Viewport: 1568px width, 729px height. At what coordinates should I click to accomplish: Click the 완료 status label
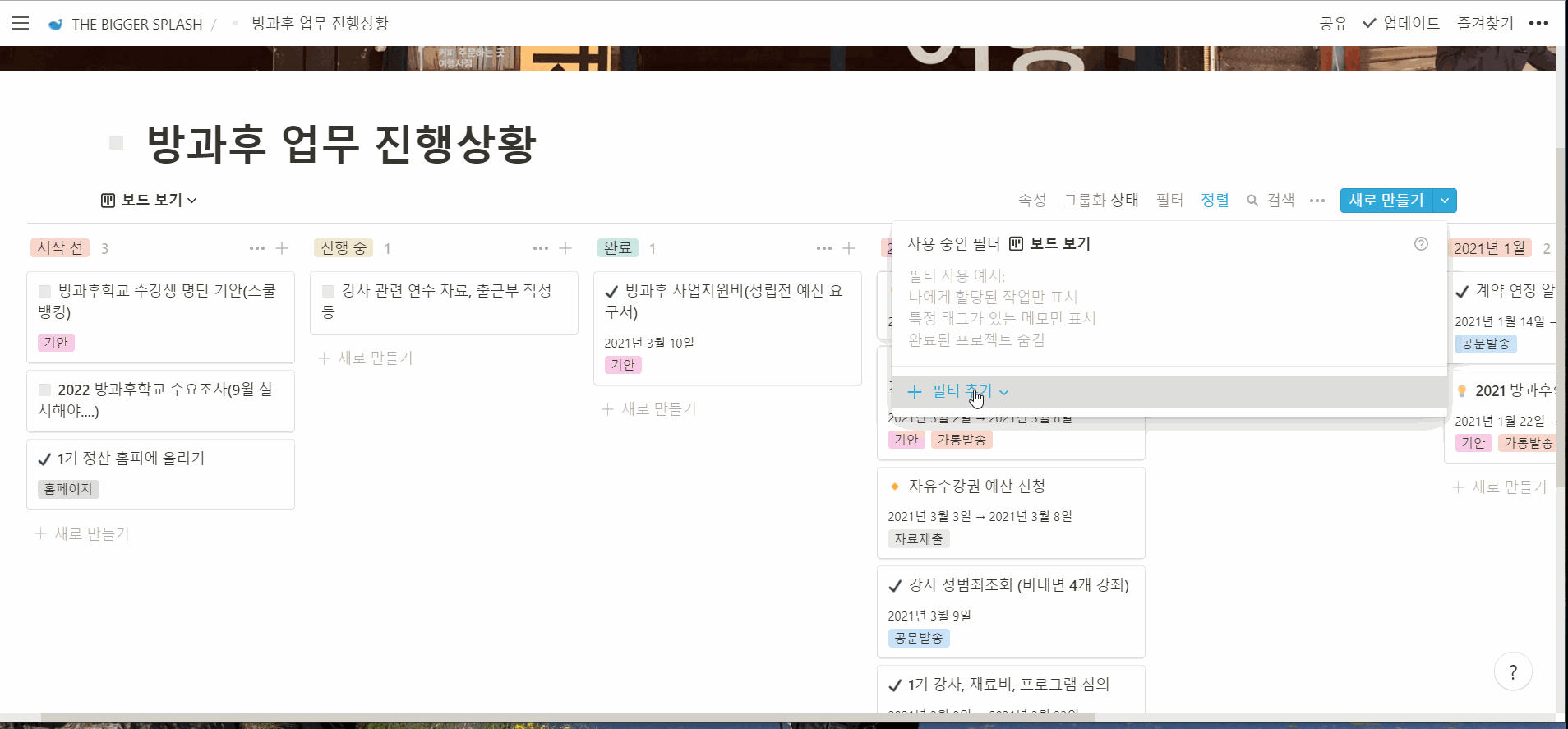[618, 248]
